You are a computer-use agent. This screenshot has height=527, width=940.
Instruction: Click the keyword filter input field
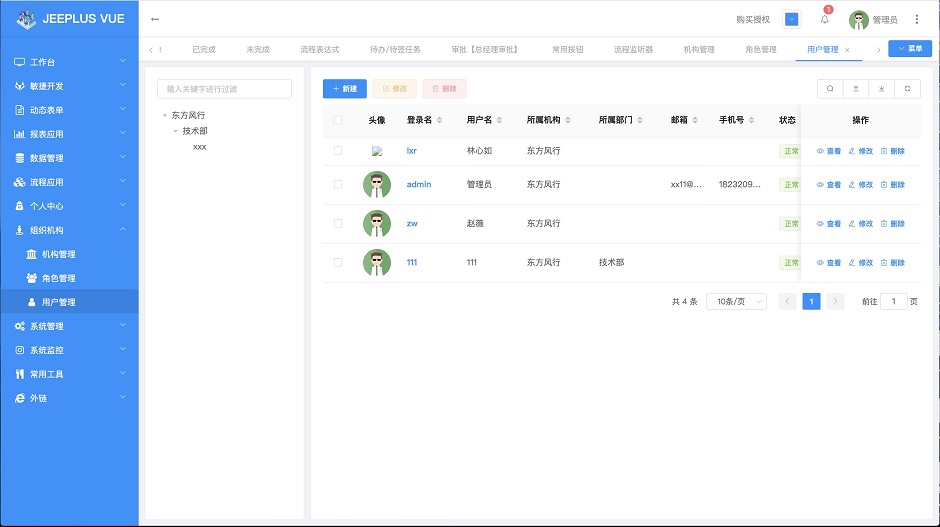pos(224,89)
